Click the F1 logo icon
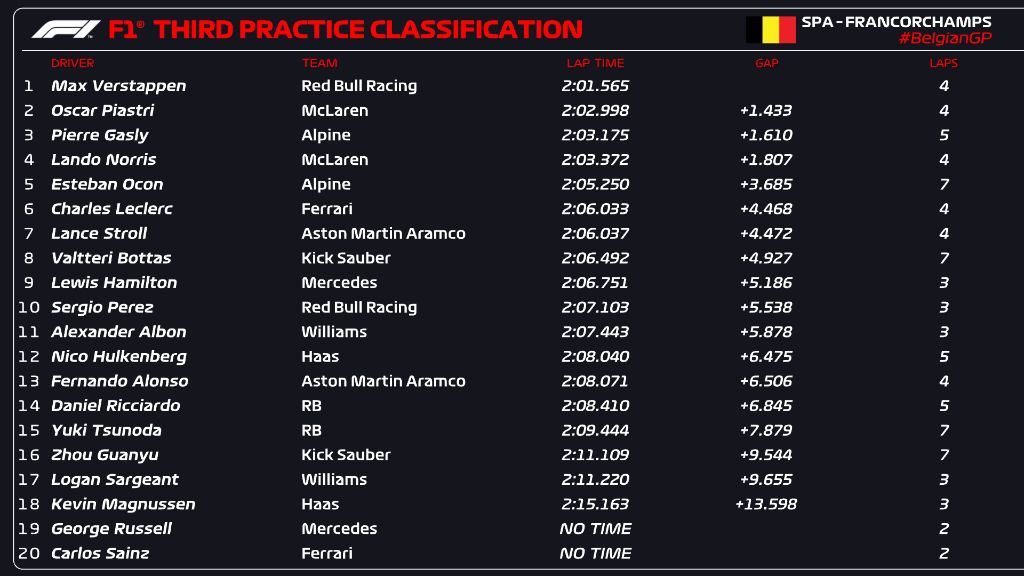This screenshot has height=576, width=1024. point(65,30)
